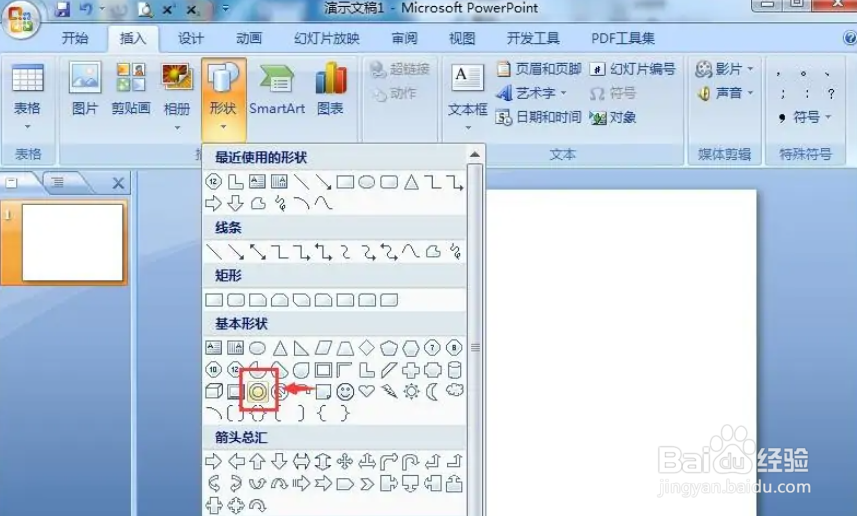Select the Down Arrow in recently used shapes

[x=236, y=204]
